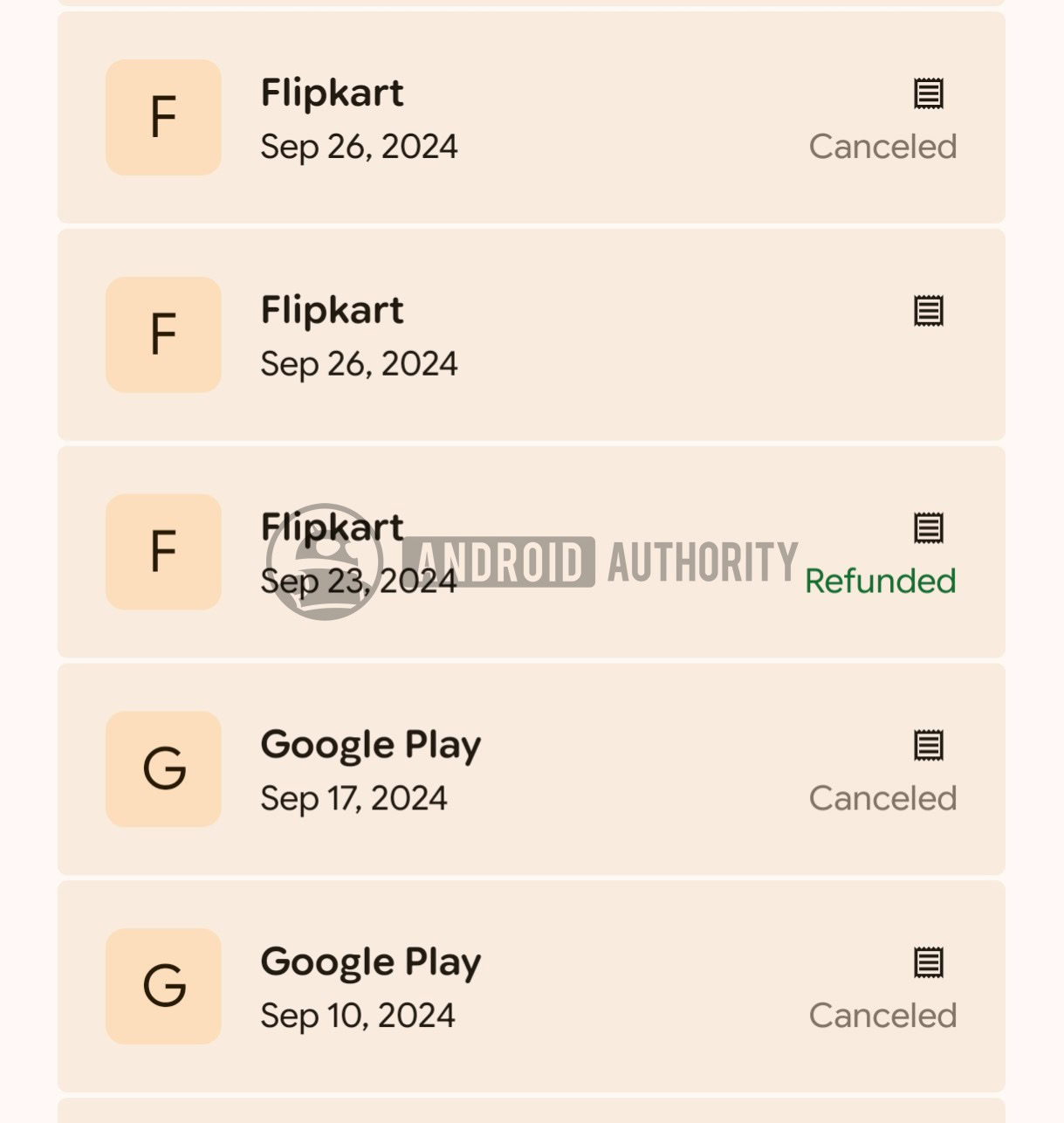This screenshot has height=1123, width=1064.
Task: Tap the F avatar of the refunded Flipkart purchase
Action: (163, 552)
